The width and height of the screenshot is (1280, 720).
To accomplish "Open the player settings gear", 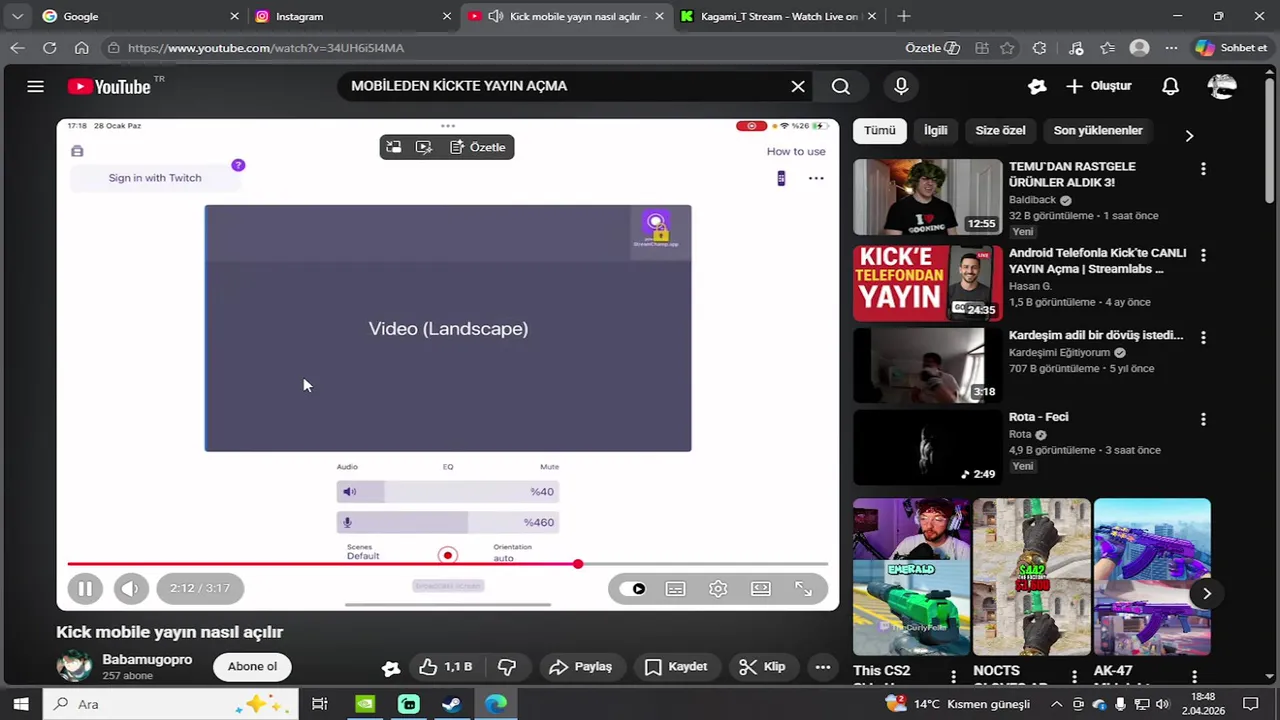I will point(718,589).
